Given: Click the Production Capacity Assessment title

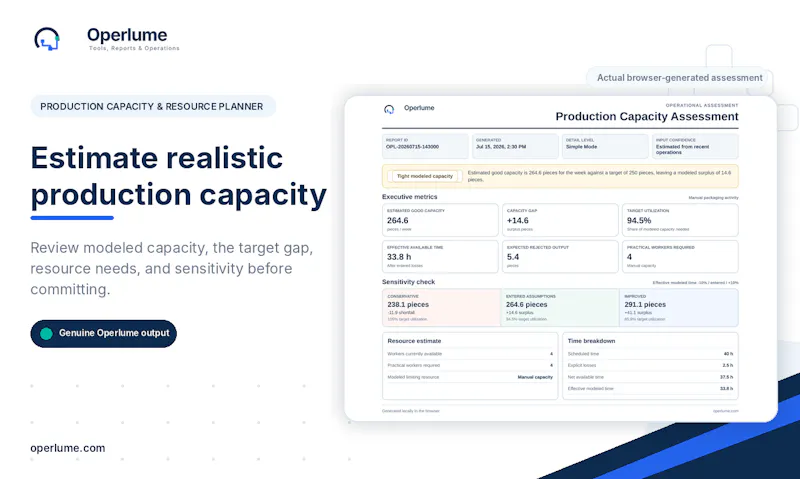Looking at the screenshot, I should coord(647,117).
